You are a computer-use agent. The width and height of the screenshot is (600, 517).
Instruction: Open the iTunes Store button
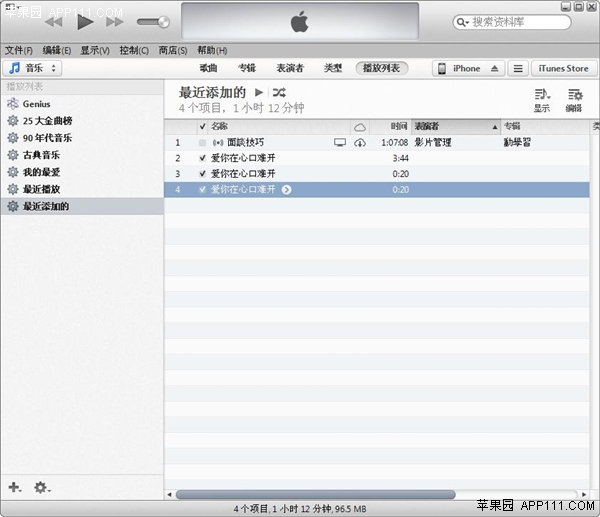pos(564,69)
